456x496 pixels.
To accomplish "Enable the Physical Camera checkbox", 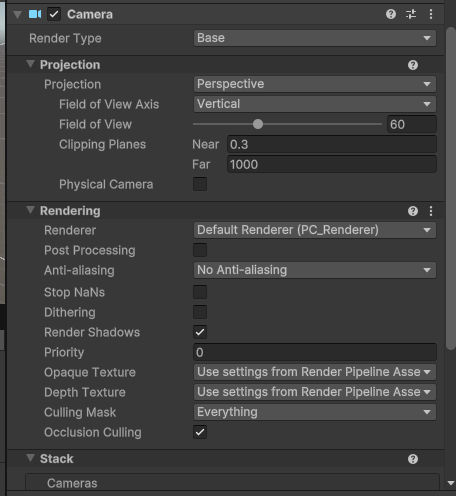I will 200,184.
